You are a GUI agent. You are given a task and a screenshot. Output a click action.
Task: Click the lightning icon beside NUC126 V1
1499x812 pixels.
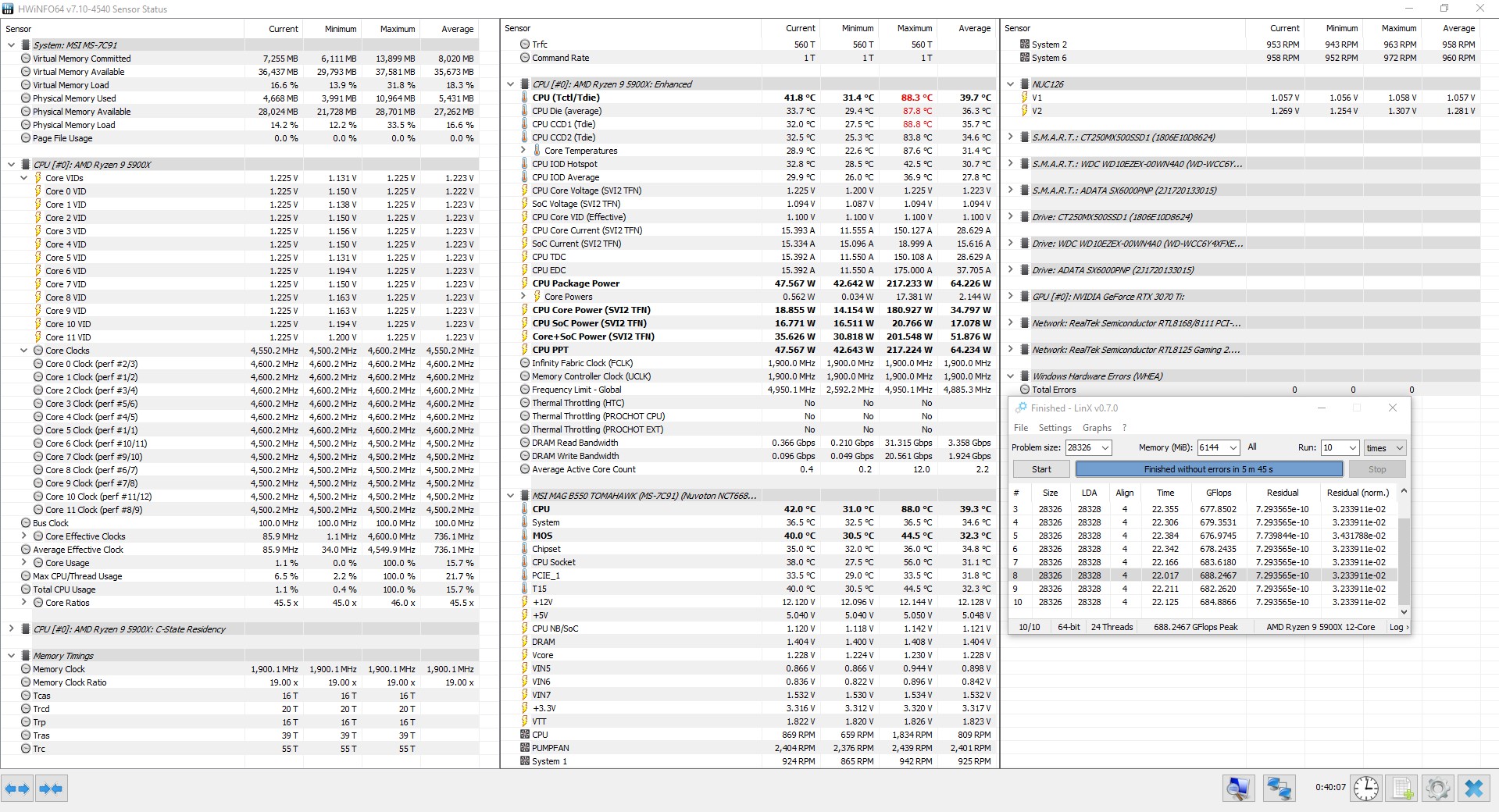point(1025,98)
